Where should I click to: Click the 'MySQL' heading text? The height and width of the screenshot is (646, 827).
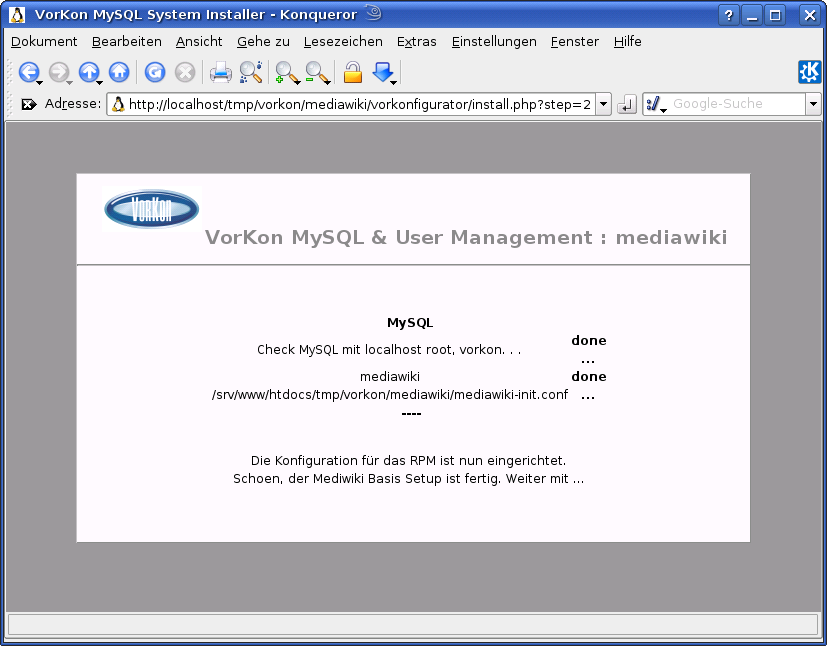[410, 322]
